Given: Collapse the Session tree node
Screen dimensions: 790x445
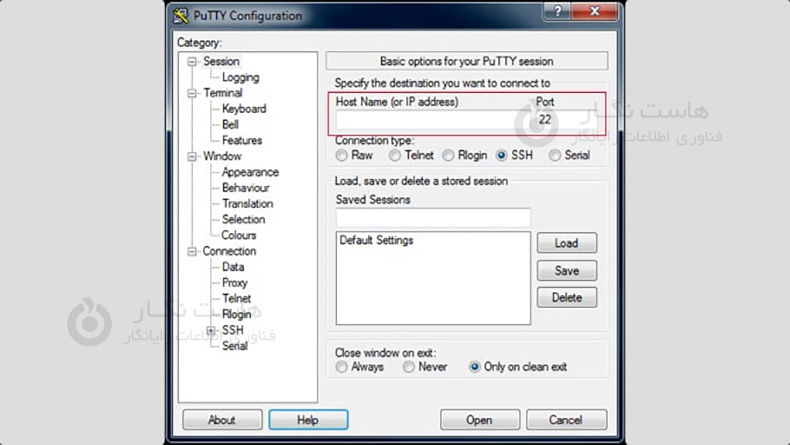Looking at the screenshot, I should [192, 62].
